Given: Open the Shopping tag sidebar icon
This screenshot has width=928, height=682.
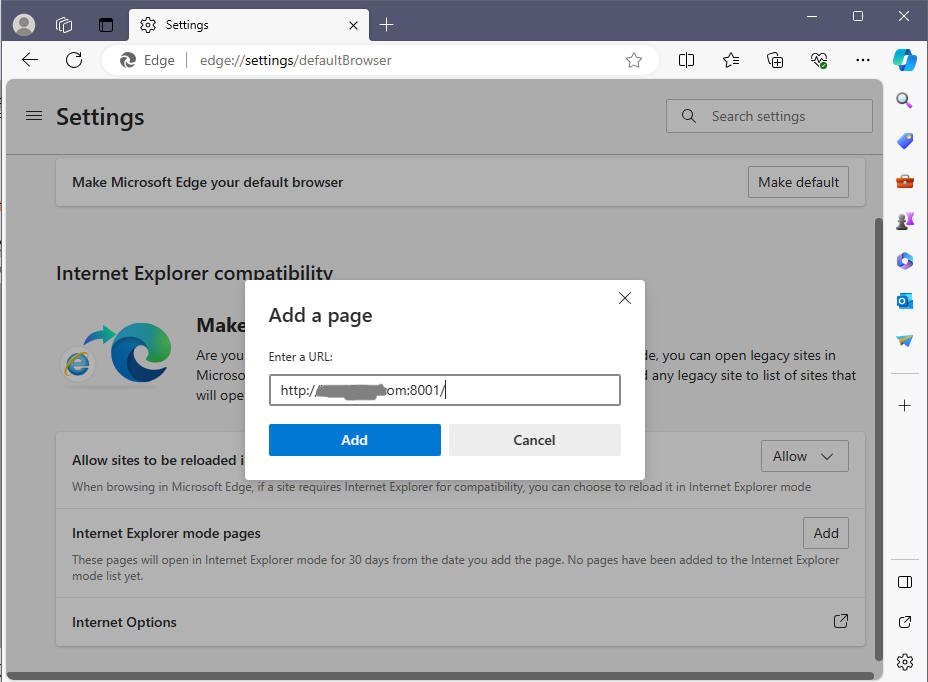Looking at the screenshot, I should point(904,140).
